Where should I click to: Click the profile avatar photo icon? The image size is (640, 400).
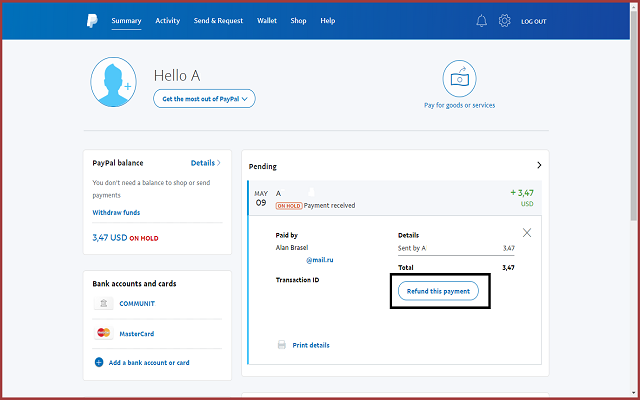click(114, 82)
